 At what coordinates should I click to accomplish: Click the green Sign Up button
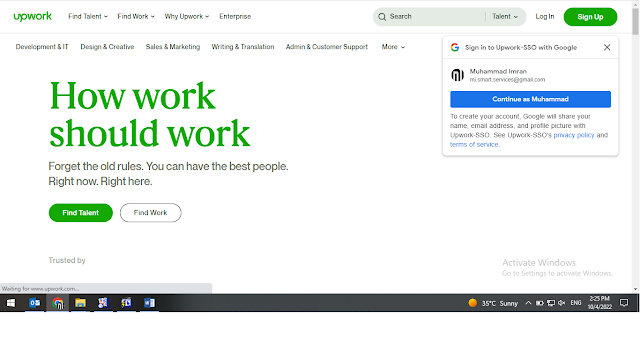590,17
